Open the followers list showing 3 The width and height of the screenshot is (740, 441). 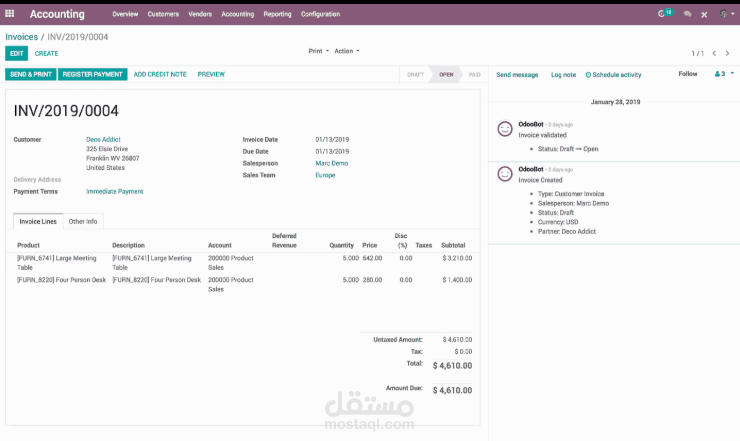[x=724, y=74]
